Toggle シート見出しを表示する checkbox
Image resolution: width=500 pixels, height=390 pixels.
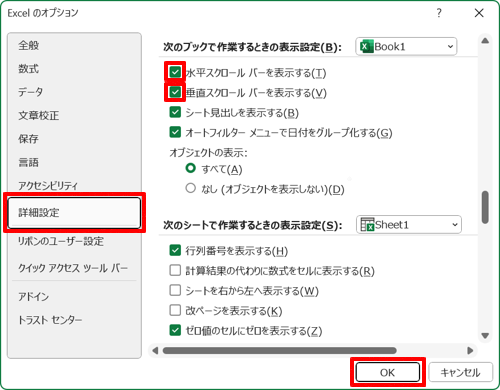coord(175,112)
